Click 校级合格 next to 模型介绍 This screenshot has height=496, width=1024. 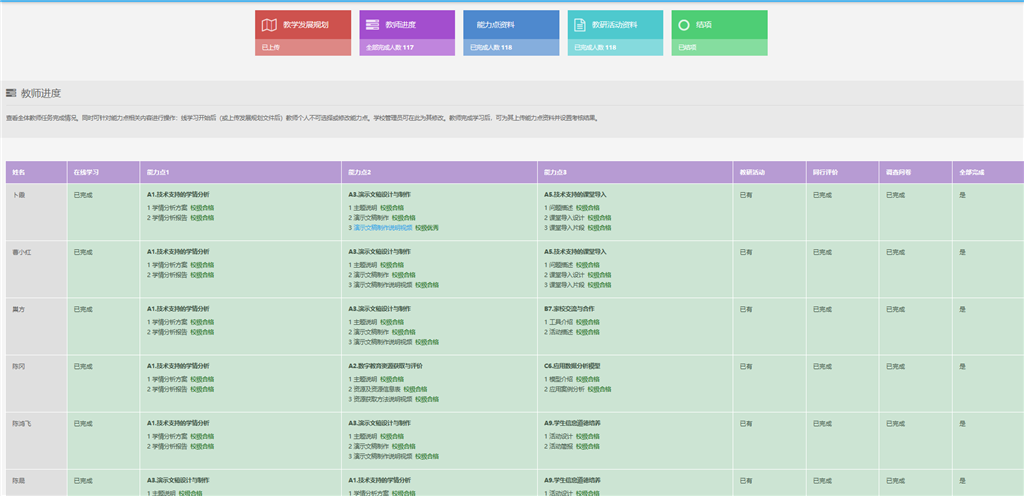coord(588,379)
